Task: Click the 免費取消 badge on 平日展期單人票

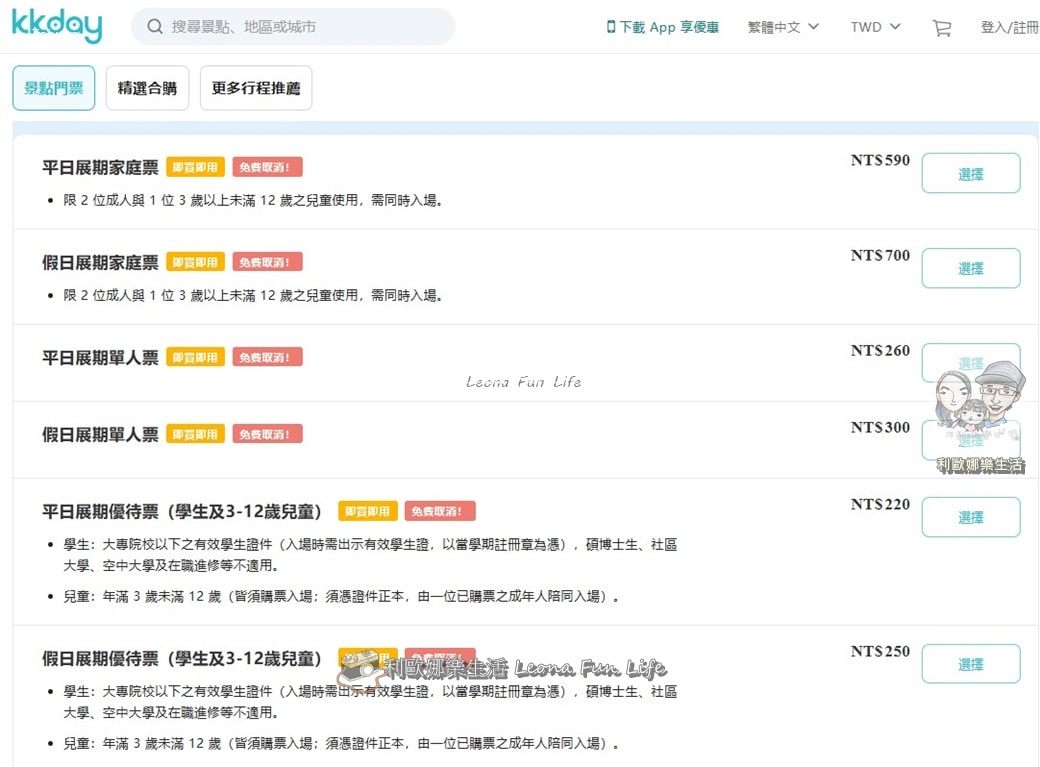Action: pyautogui.click(x=267, y=357)
